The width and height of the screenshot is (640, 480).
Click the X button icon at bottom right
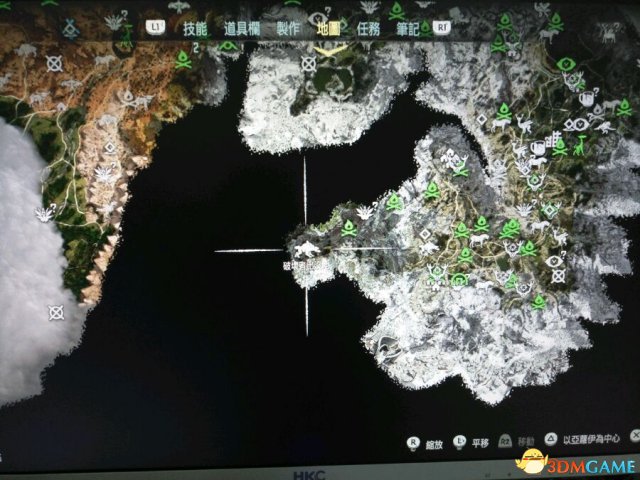click(635, 436)
